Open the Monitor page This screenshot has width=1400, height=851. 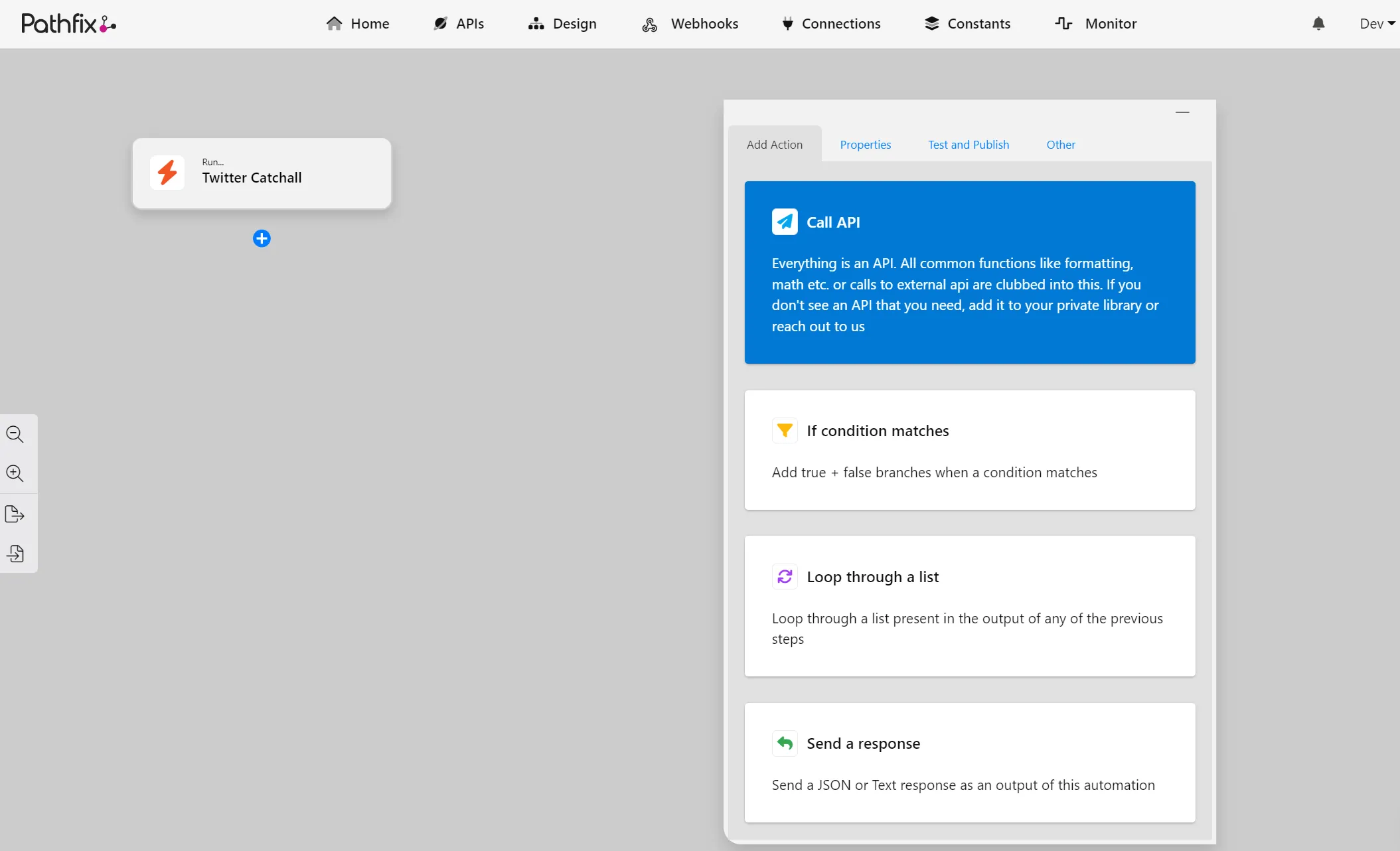click(1096, 24)
